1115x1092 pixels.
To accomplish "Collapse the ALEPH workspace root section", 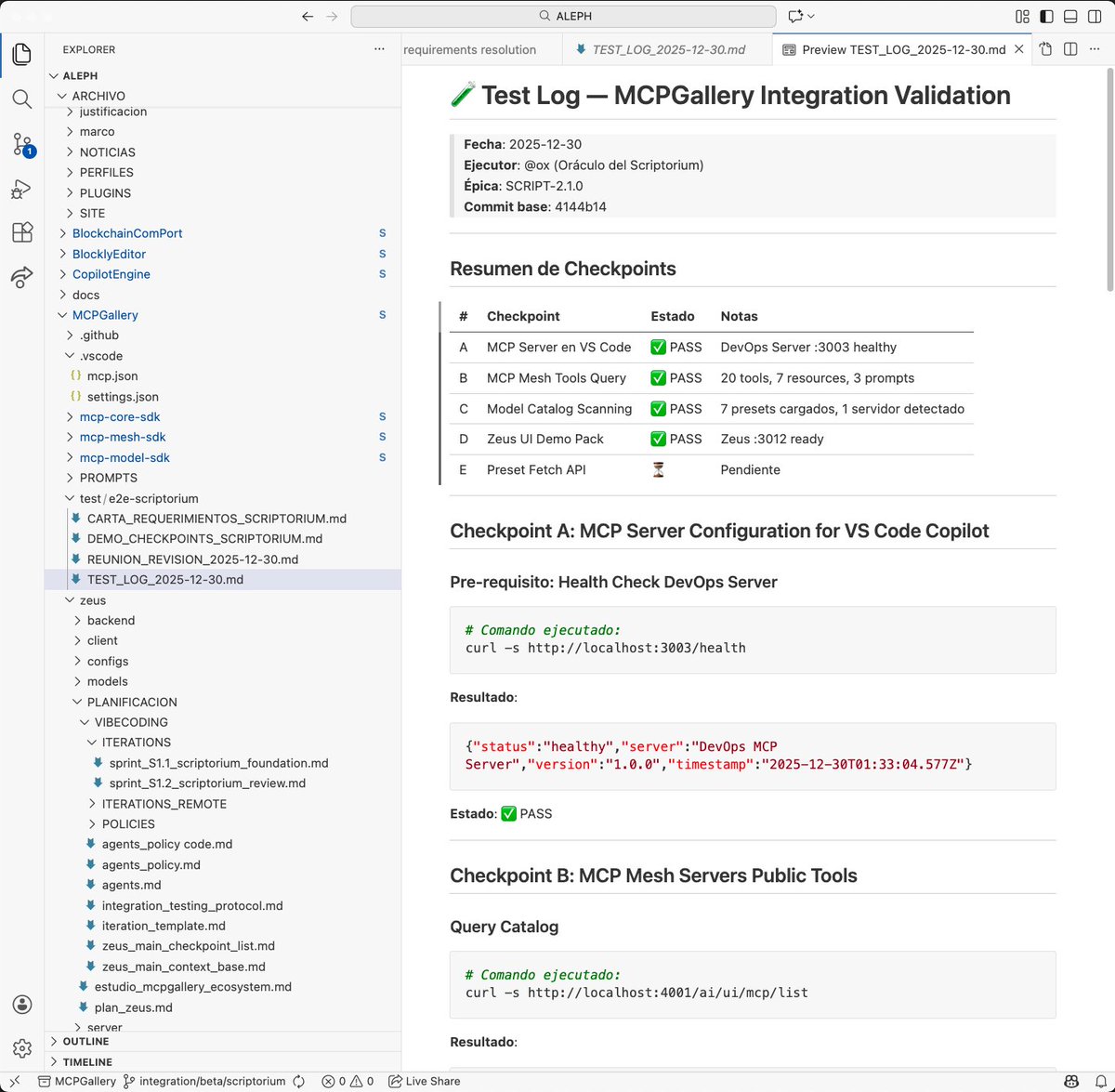I will tap(223, 75).
